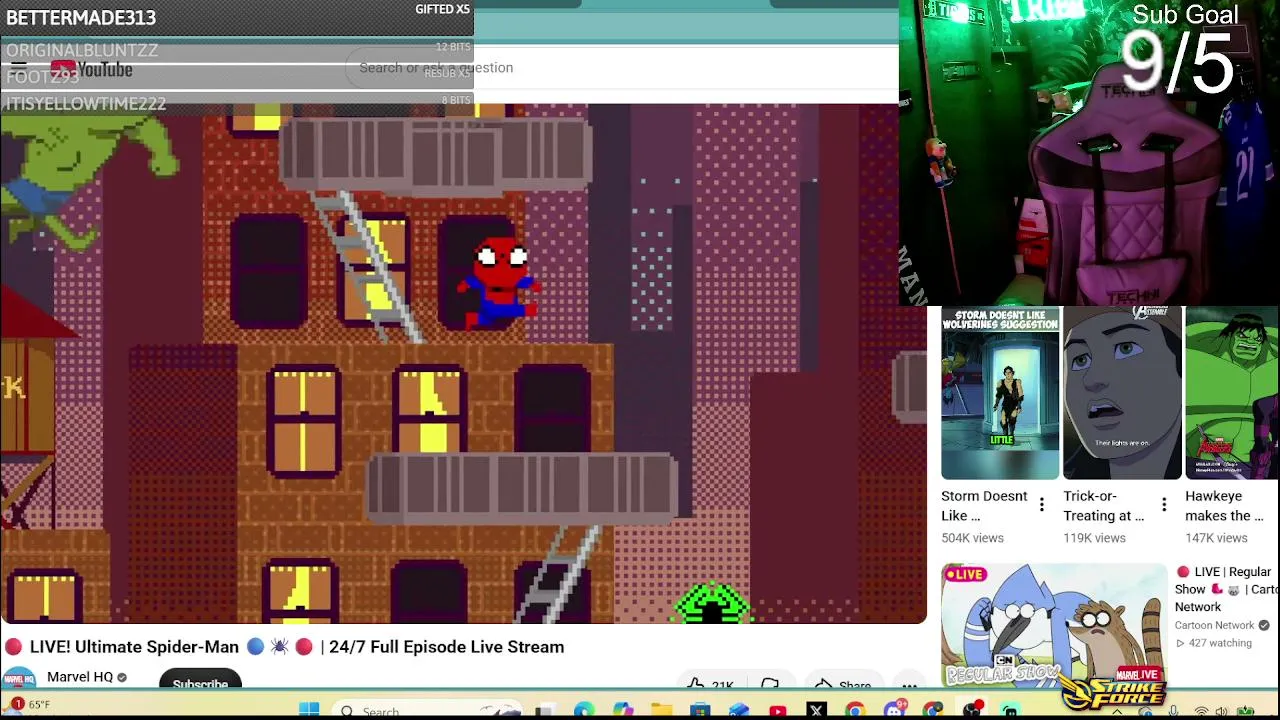1280x720 pixels.
Task: Open the YouTube hamburger guide menu
Action: pos(18,68)
